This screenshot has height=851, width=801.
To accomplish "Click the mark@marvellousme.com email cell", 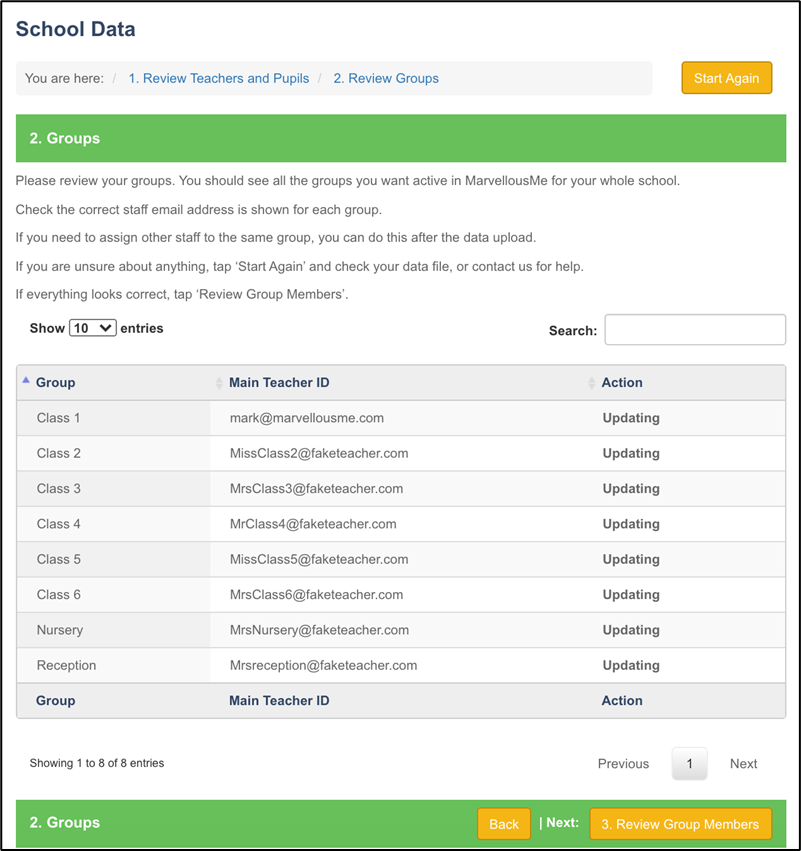I will coord(298,418).
